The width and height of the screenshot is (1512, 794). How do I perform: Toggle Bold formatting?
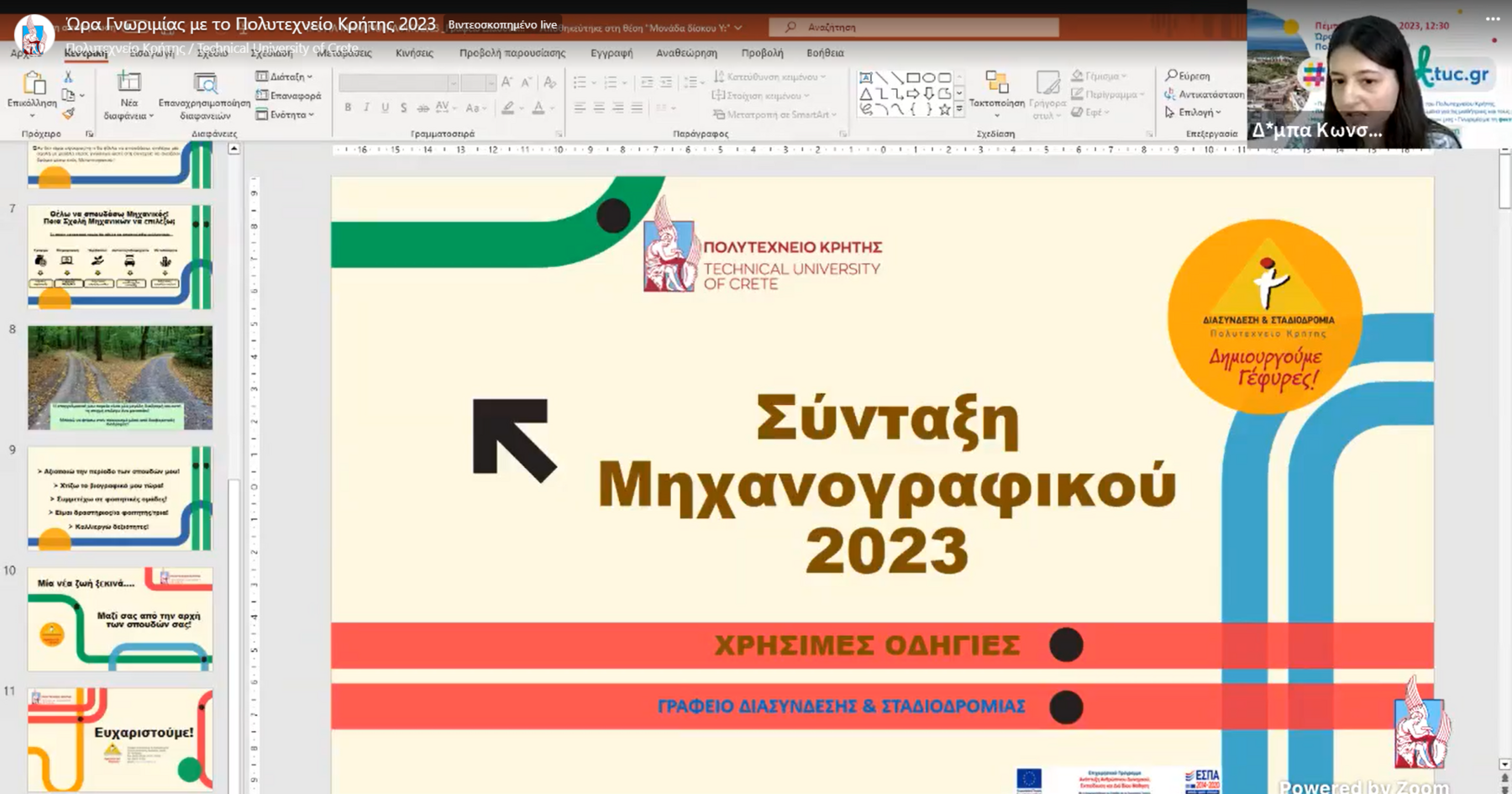point(348,108)
